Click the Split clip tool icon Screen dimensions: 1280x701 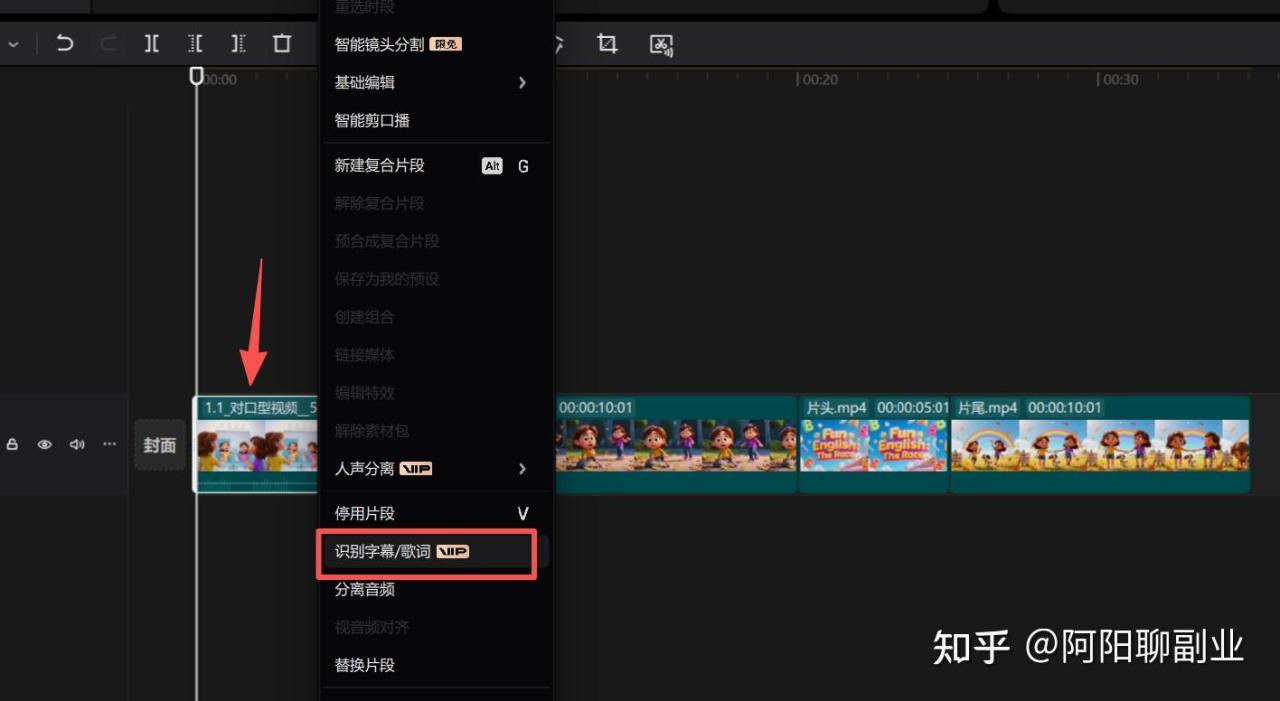tap(152, 44)
